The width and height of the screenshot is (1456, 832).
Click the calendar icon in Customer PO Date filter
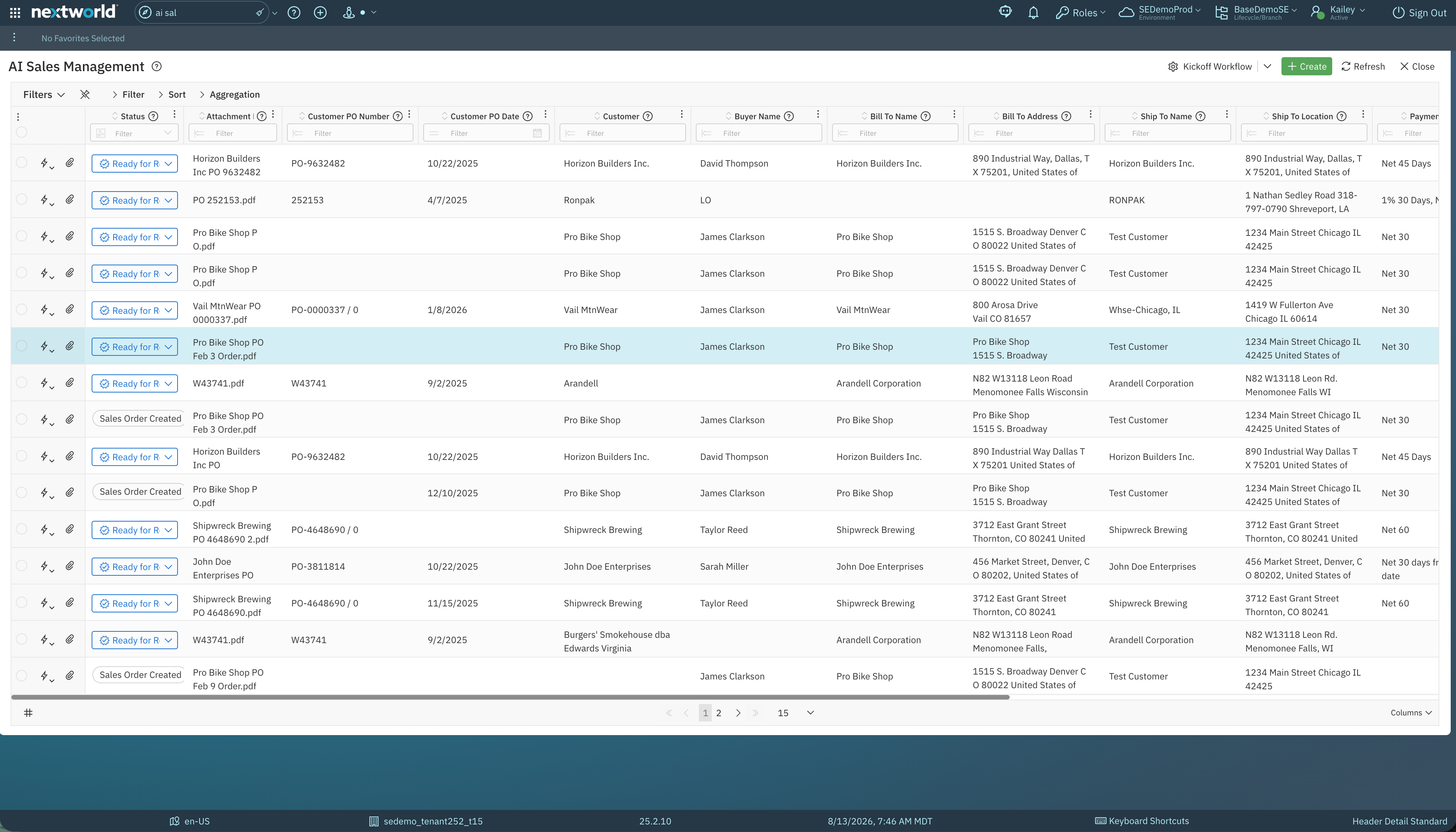537,133
